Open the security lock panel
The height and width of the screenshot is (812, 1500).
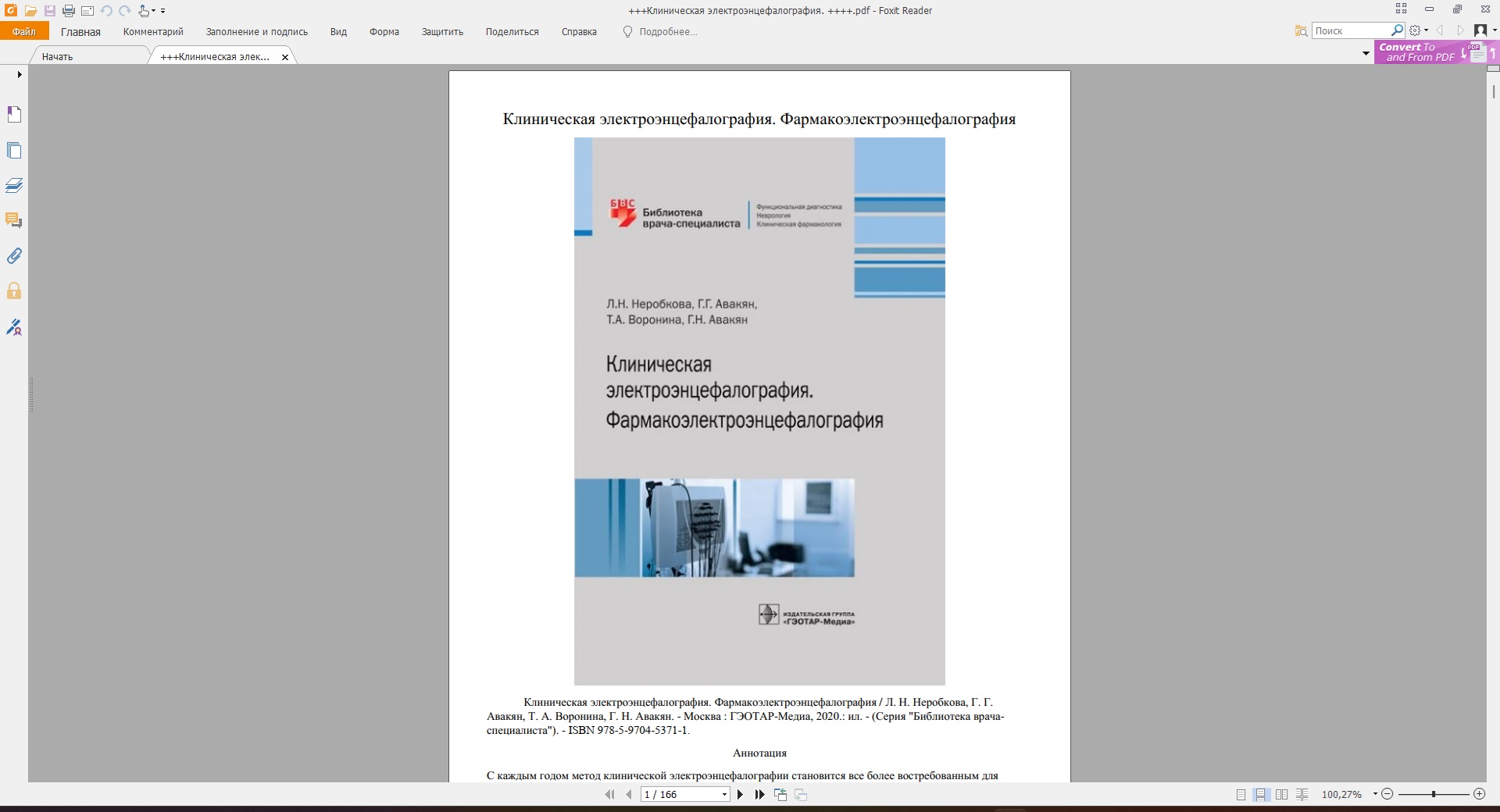pyautogui.click(x=14, y=291)
